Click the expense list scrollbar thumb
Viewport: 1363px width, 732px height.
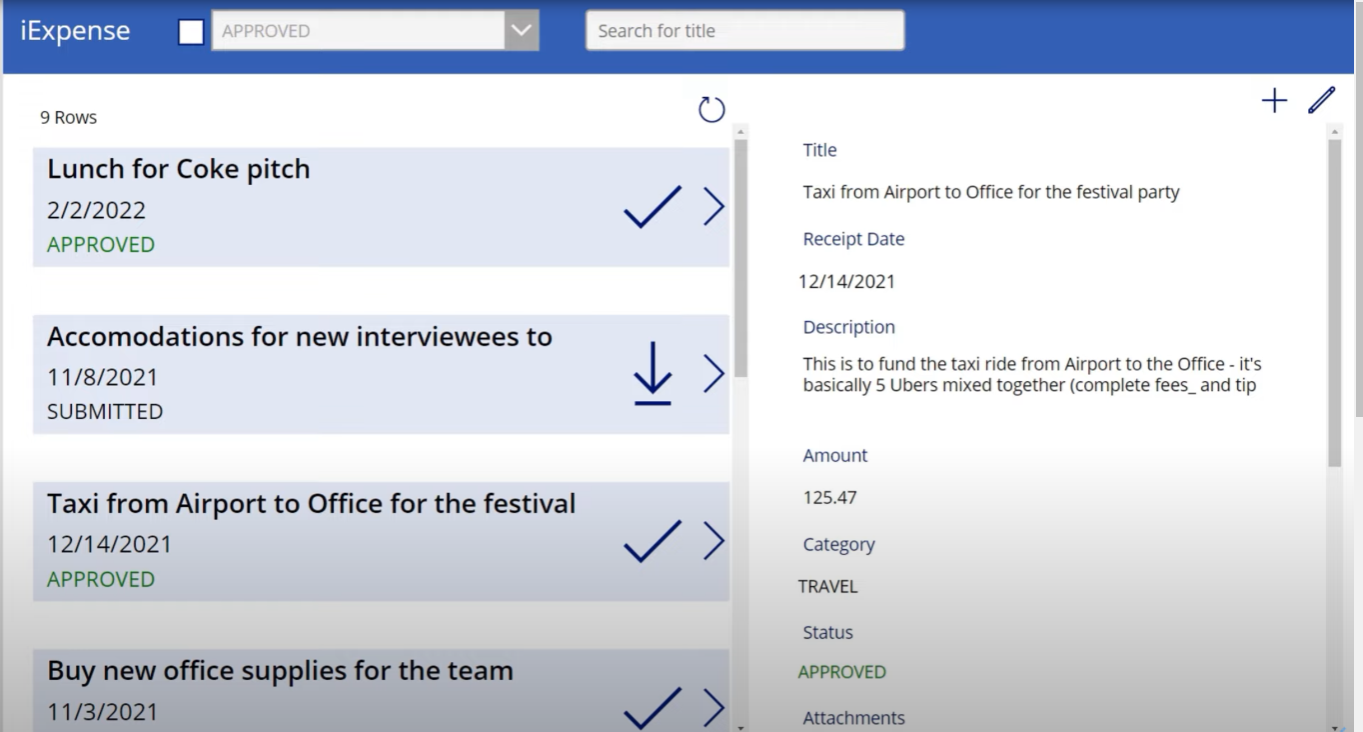pyautogui.click(x=741, y=258)
